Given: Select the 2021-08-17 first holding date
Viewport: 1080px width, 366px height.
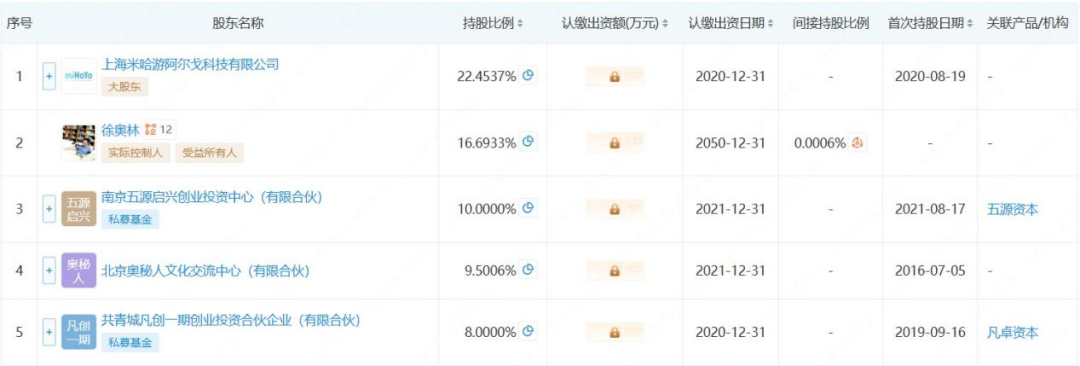Looking at the screenshot, I should pyautogui.click(x=930, y=209).
